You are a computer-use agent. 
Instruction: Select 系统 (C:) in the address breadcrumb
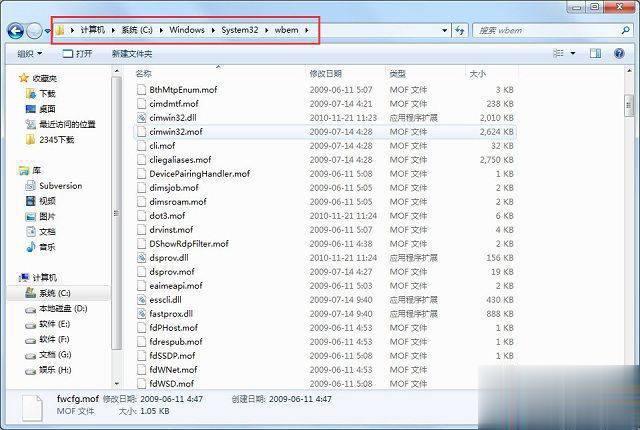(137, 30)
